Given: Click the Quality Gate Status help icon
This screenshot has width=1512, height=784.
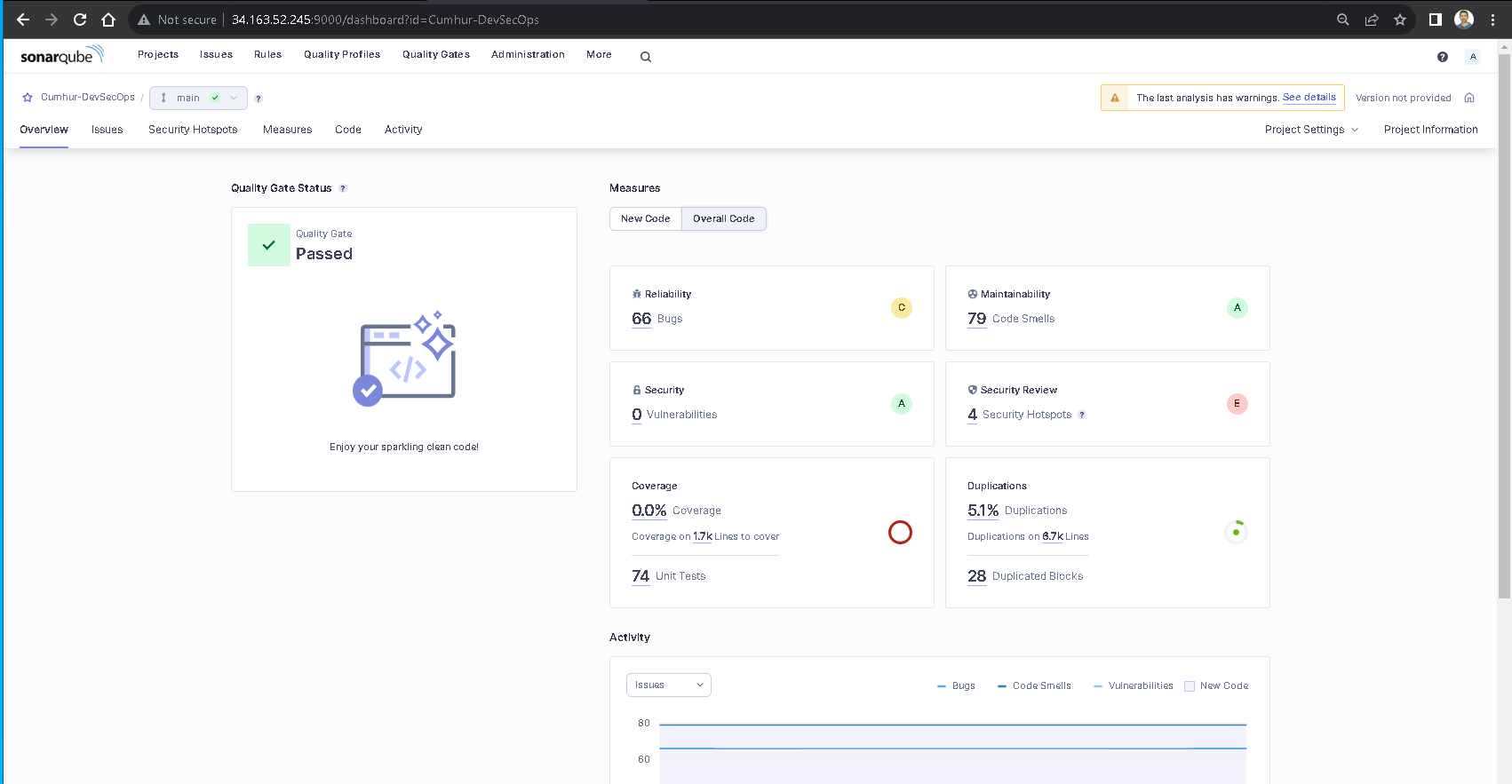Looking at the screenshot, I should pyautogui.click(x=343, y=188).
